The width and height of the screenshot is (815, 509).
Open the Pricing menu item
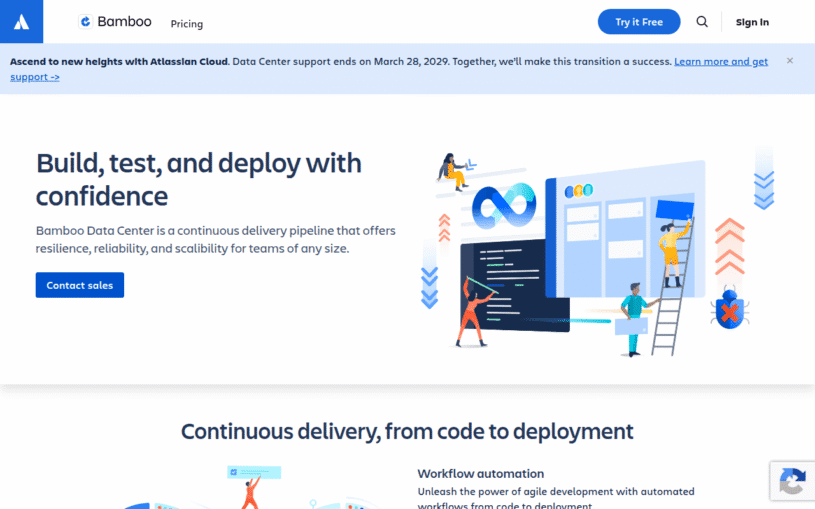tap(187, 24)
